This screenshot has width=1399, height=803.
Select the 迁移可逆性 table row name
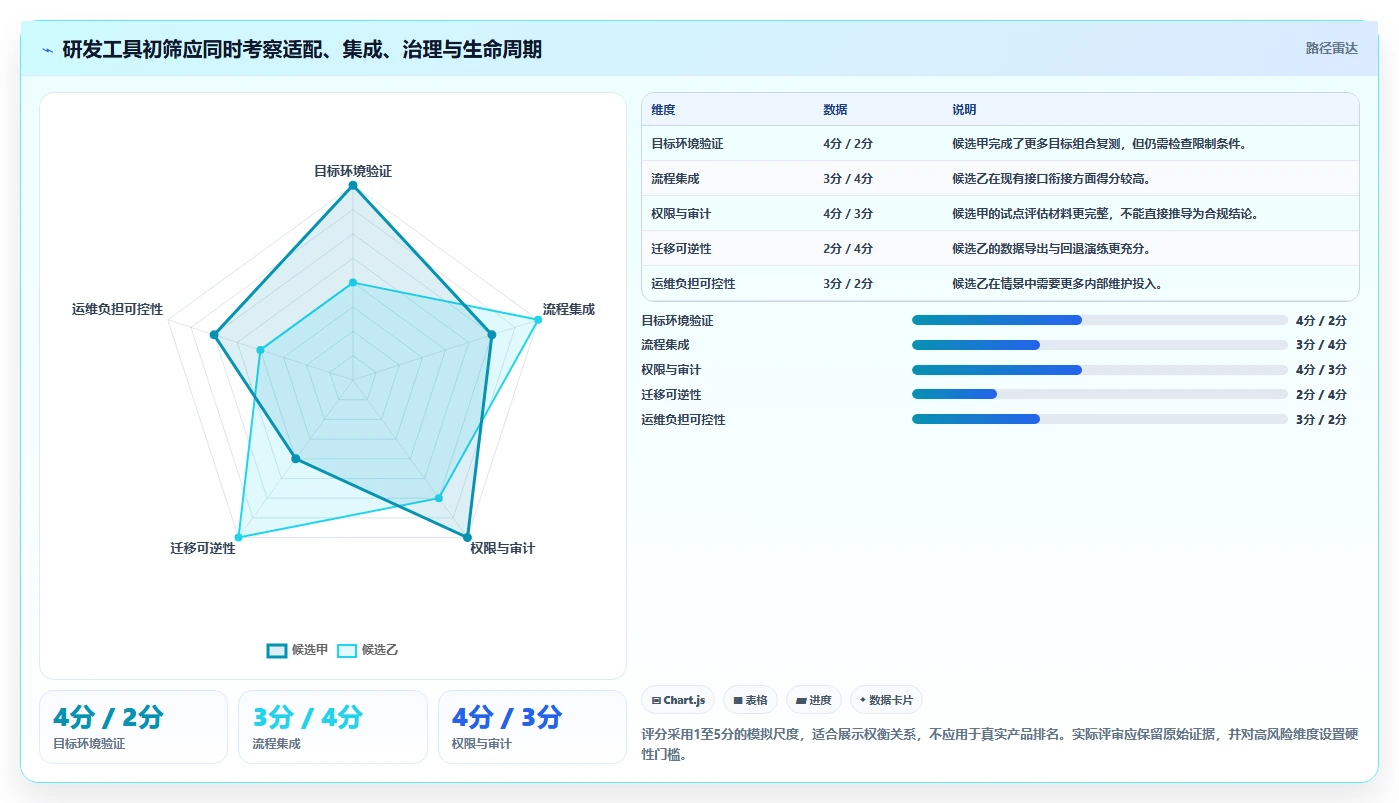pos(681,249)
